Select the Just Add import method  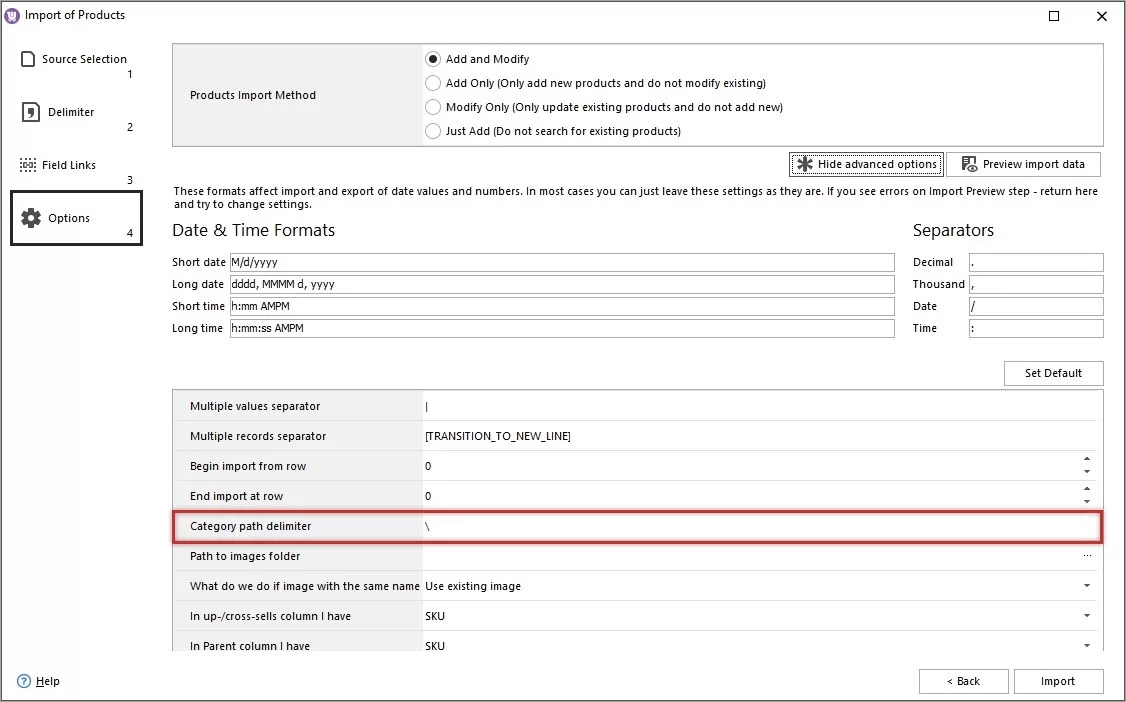coord(432,130)
